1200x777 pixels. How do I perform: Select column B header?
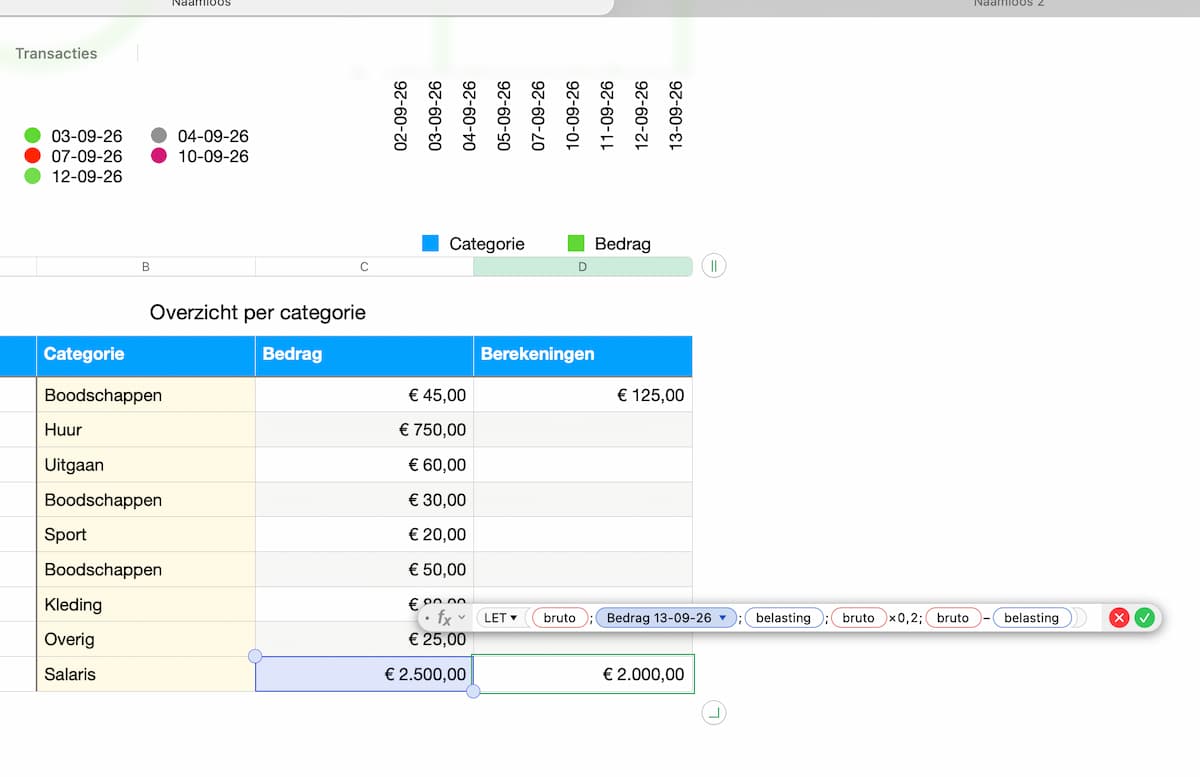tap(146, 266)
